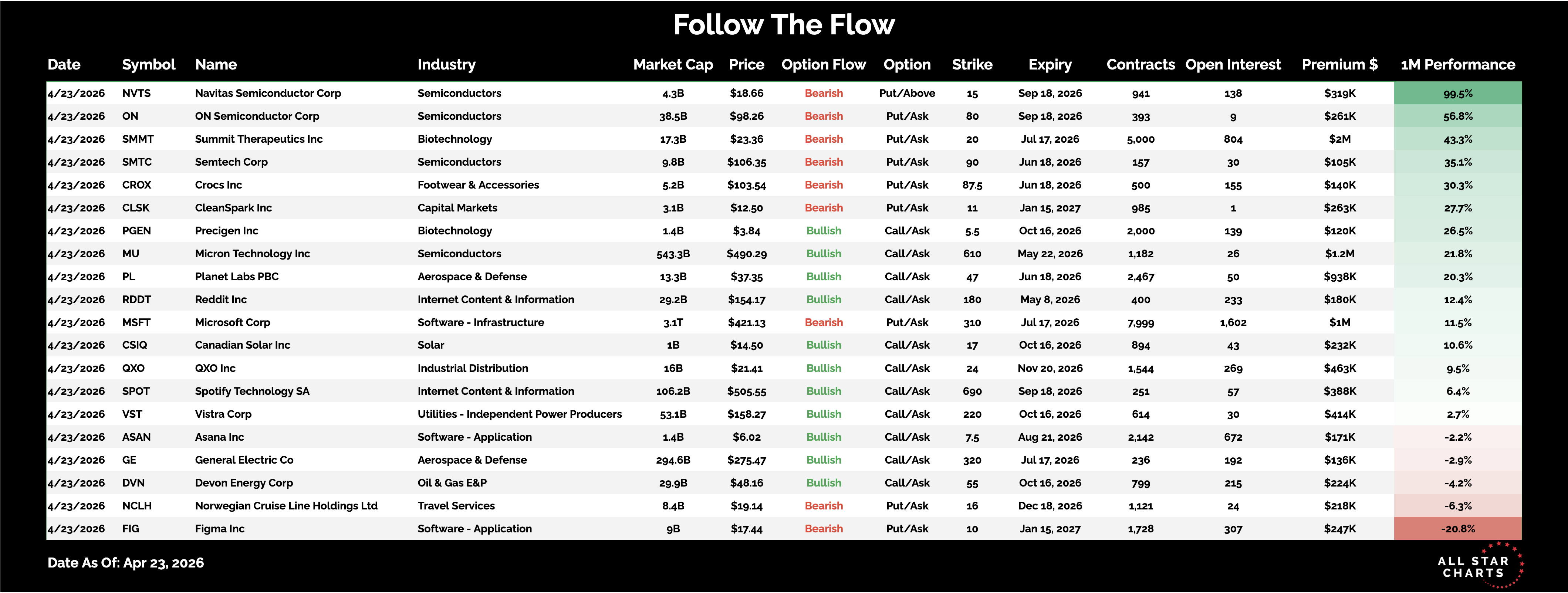The image size is (1568, 593).
Task: Open the Micron Technology Inc row name
Action: point(253,254)
